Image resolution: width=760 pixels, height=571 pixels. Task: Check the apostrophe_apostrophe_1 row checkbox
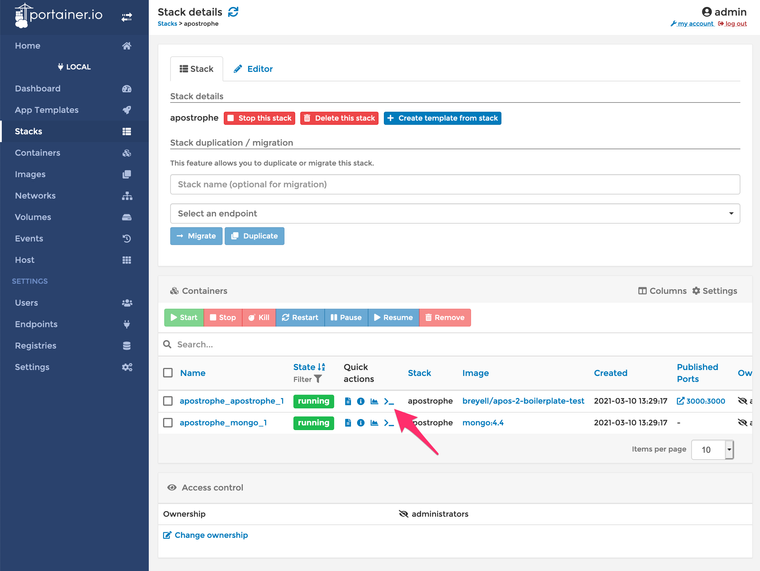click(x=168, y=401)
